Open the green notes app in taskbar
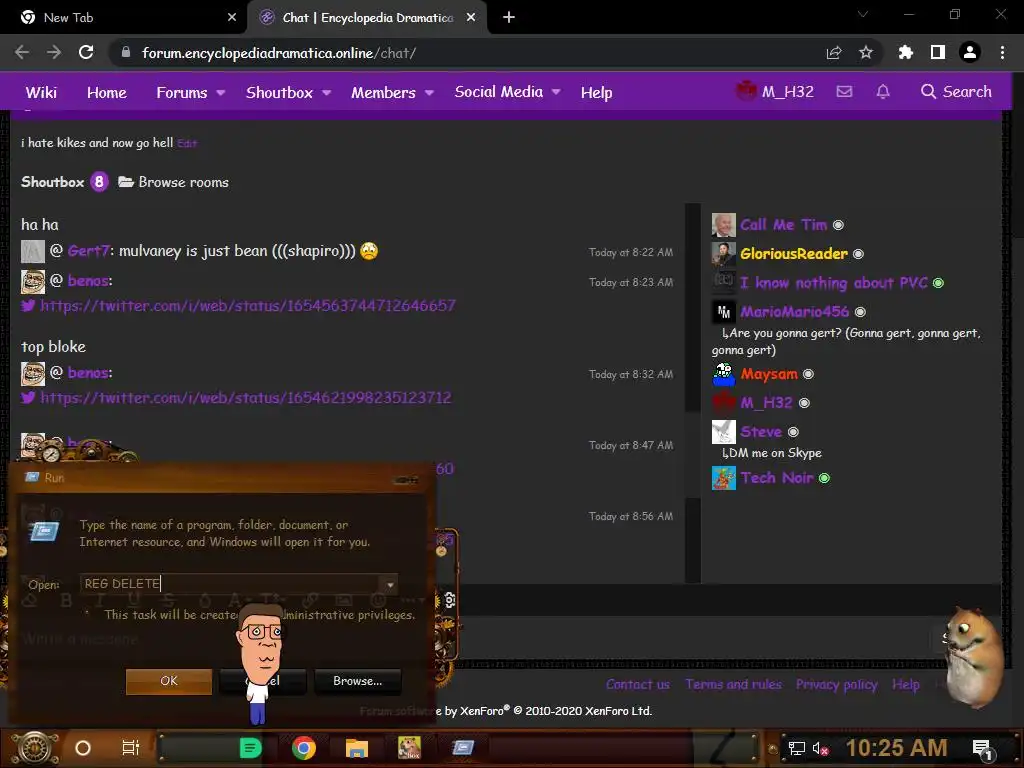This screenshot has width=1024, height=768. coord(250,747)
